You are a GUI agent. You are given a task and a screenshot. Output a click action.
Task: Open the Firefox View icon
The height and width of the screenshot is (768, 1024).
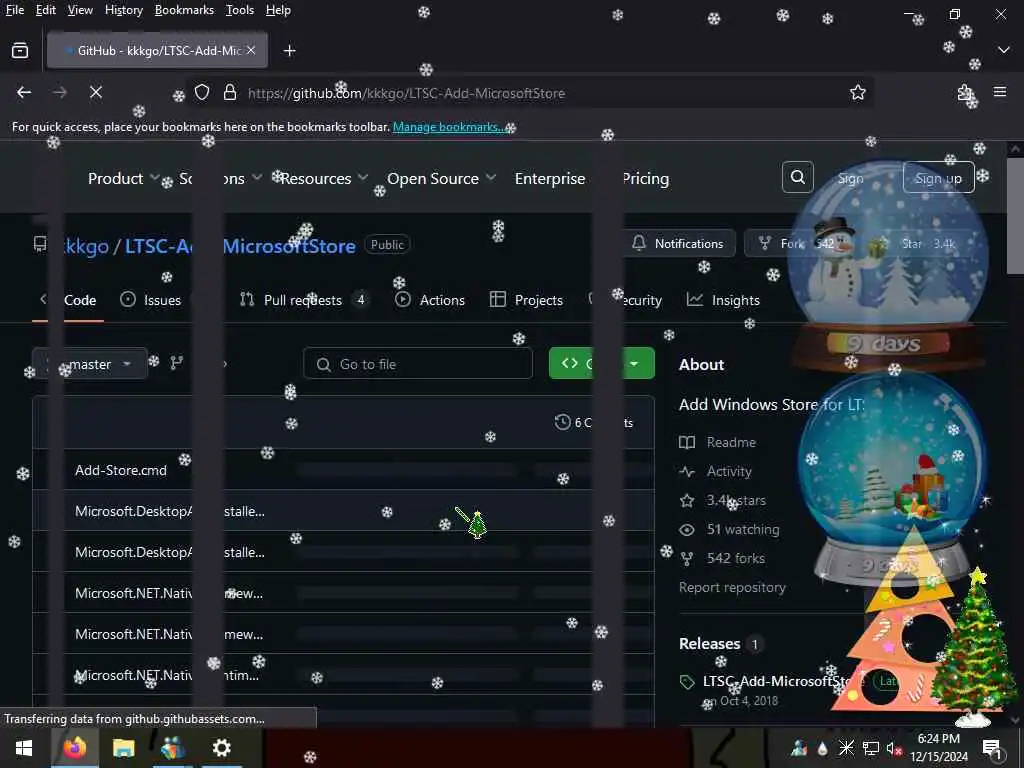point(20,50)
